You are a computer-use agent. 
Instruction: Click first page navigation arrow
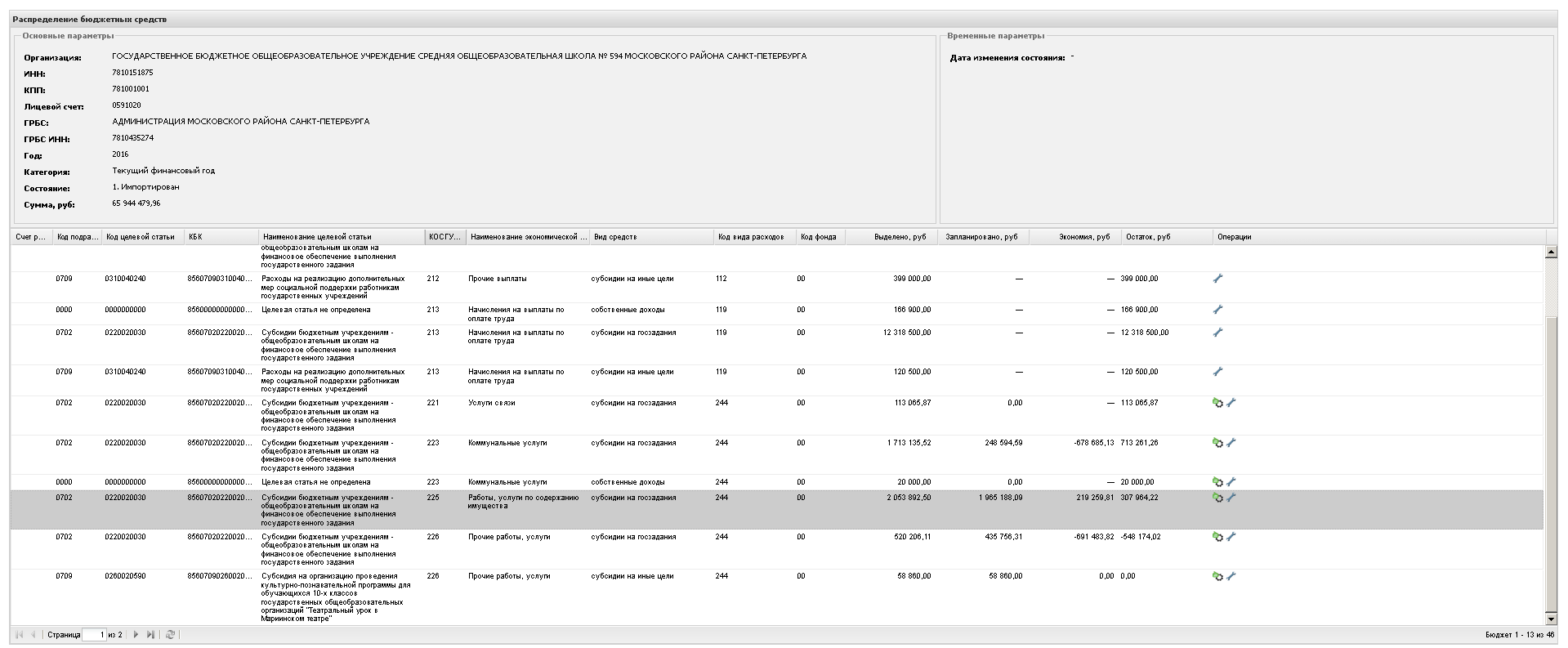(20, 635)
